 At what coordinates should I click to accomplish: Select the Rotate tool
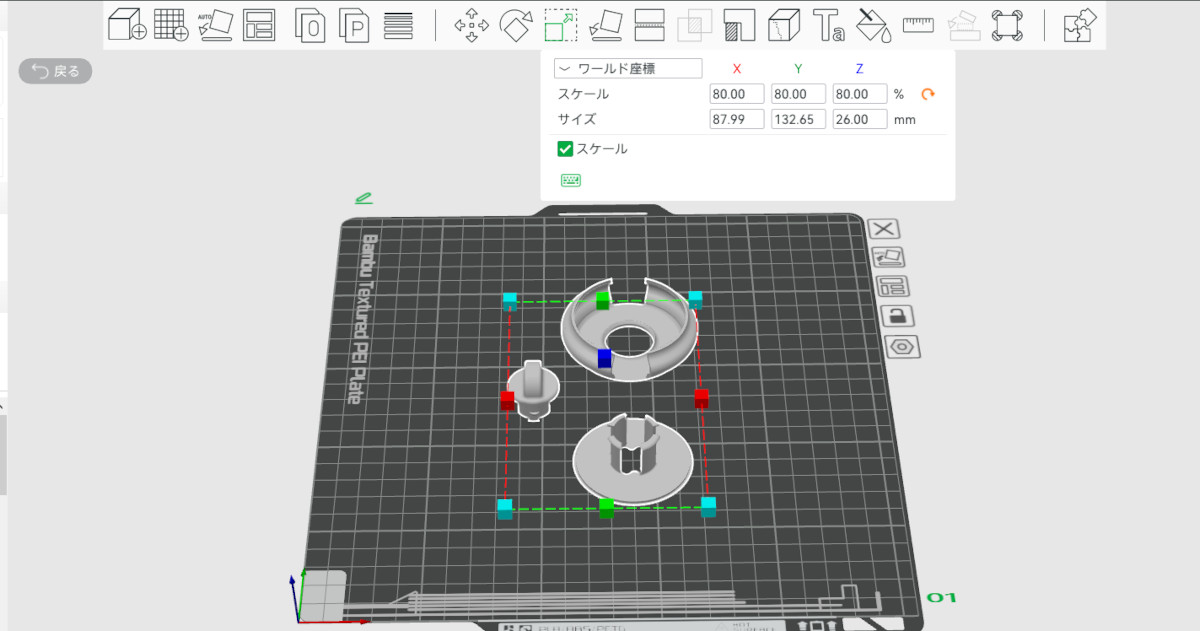click(515, 25)
